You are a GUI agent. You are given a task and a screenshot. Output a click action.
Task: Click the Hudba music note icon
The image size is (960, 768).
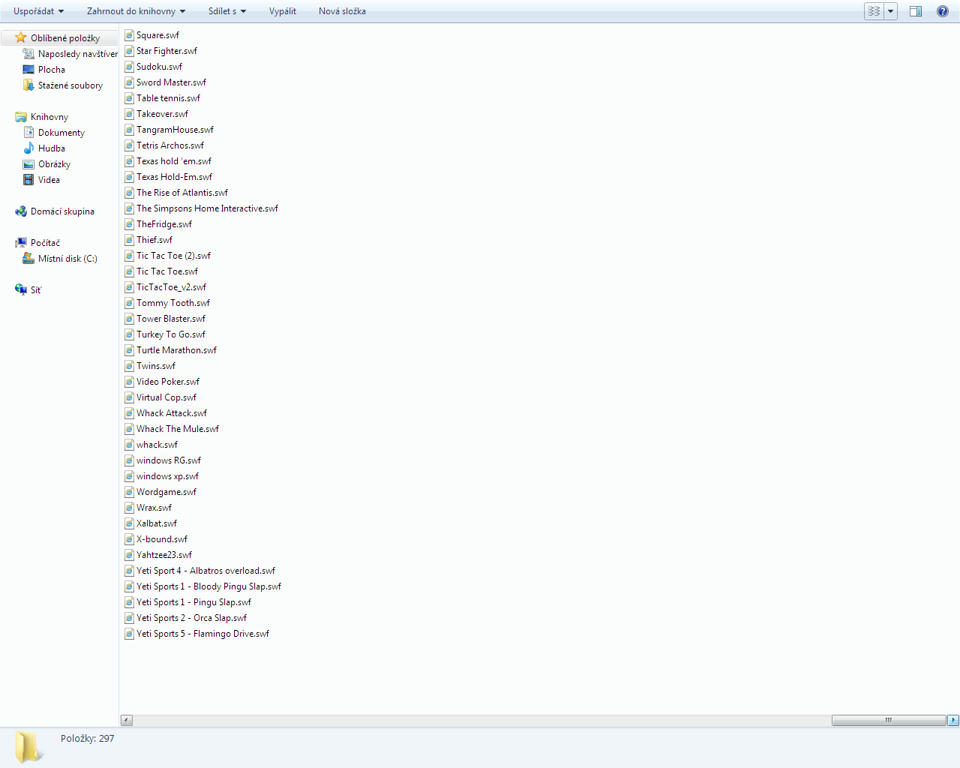[x=28, y=148]
